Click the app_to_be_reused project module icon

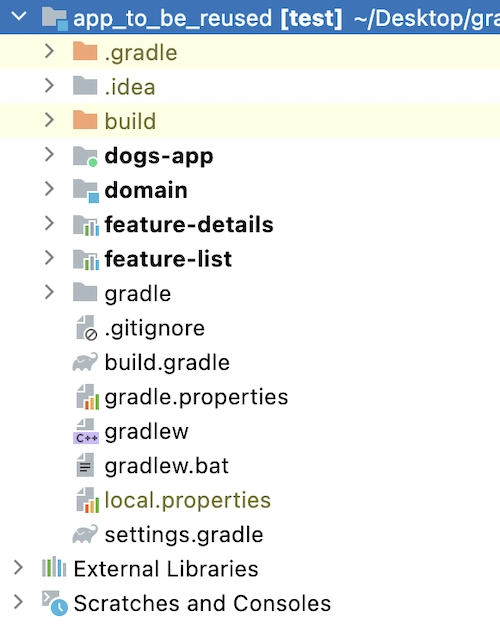pyautogui.click(x=55, y=18)
